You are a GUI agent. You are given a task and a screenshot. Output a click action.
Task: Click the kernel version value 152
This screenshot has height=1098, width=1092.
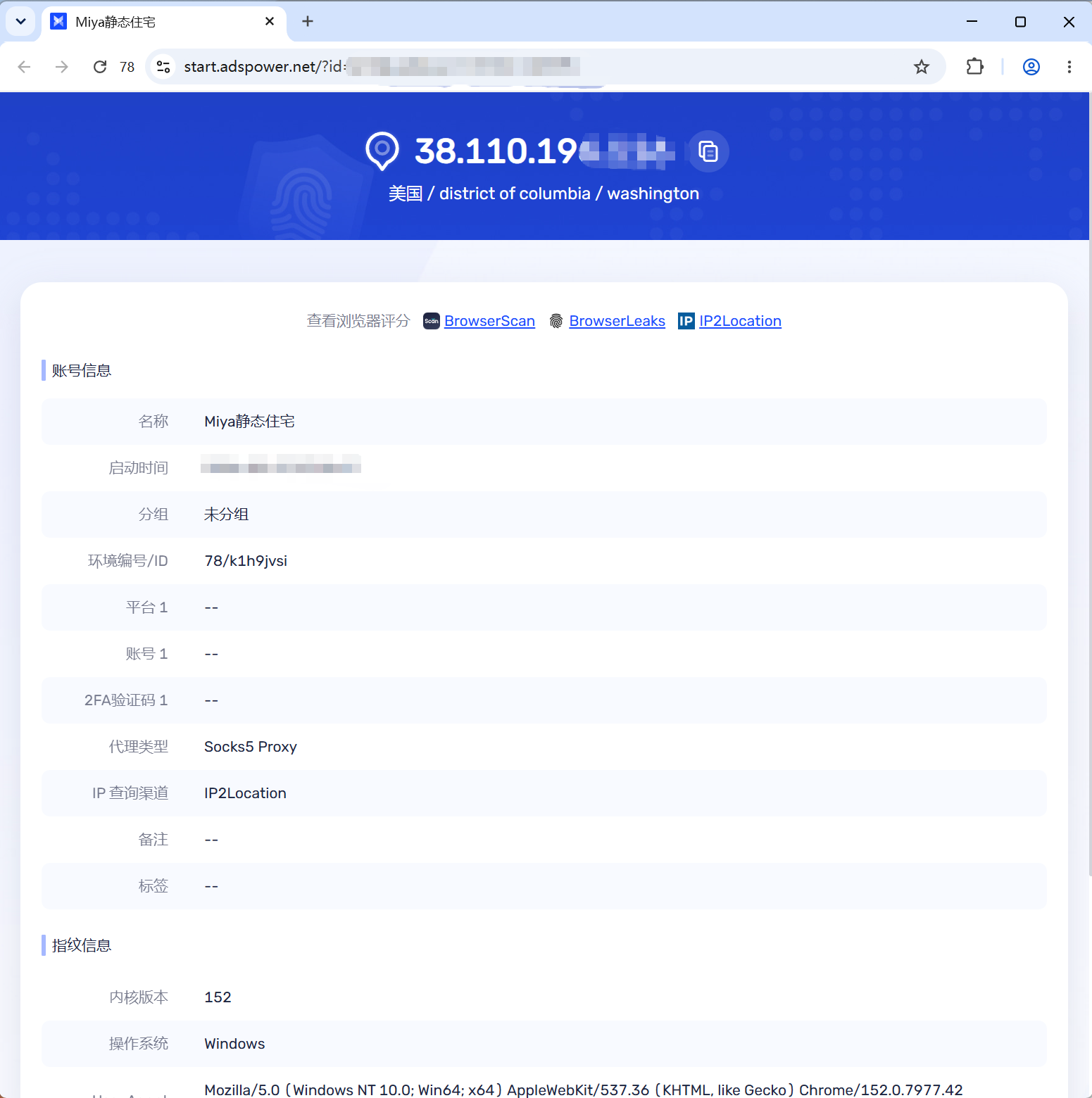click(x=218, y=997)
